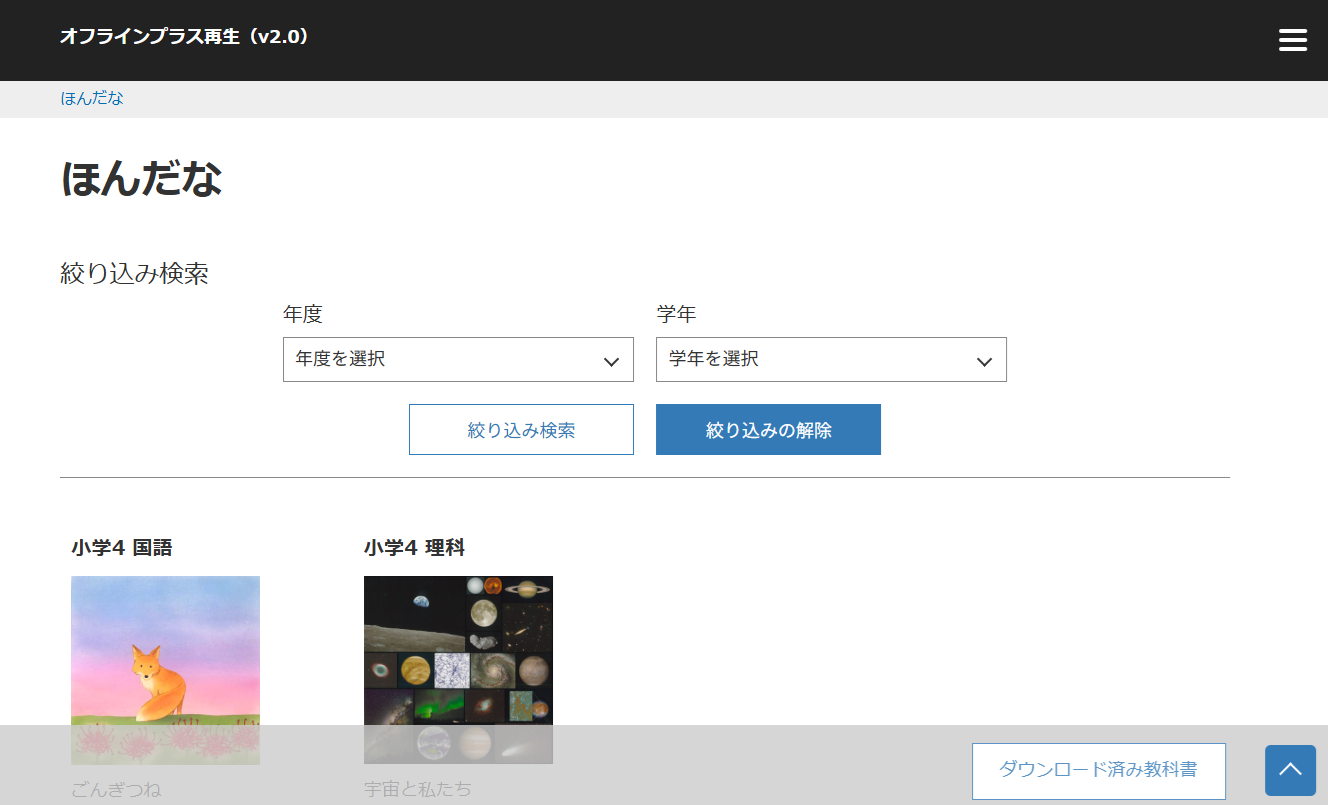Open ダウンロード済み教科書 list
The image size is (1328, 805).
tap(1098, 771)
